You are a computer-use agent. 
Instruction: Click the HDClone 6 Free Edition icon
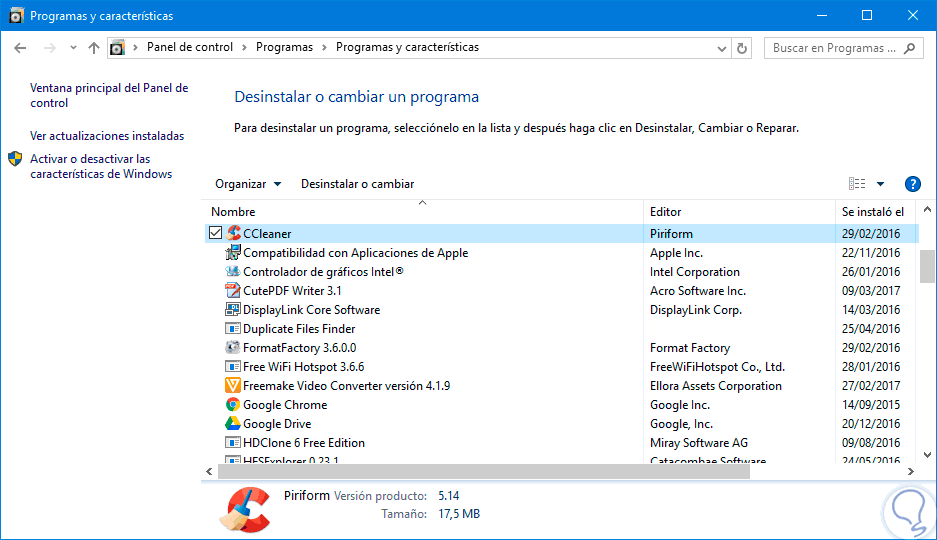[x=233, y=443]
